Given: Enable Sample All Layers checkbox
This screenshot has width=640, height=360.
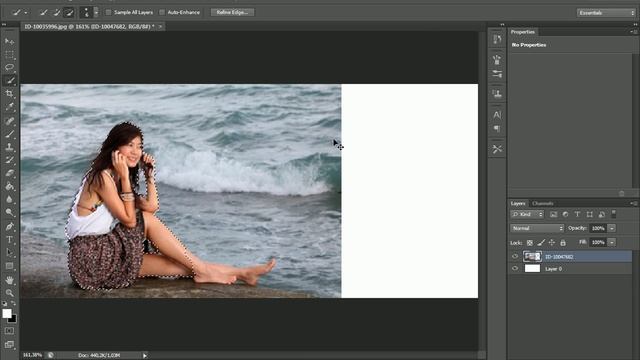Looking at the screenshot, I should tap(109, 13).
